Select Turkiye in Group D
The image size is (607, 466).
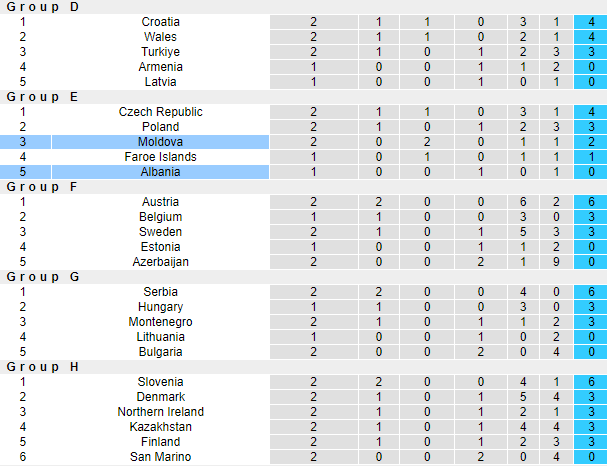[160, 52]
